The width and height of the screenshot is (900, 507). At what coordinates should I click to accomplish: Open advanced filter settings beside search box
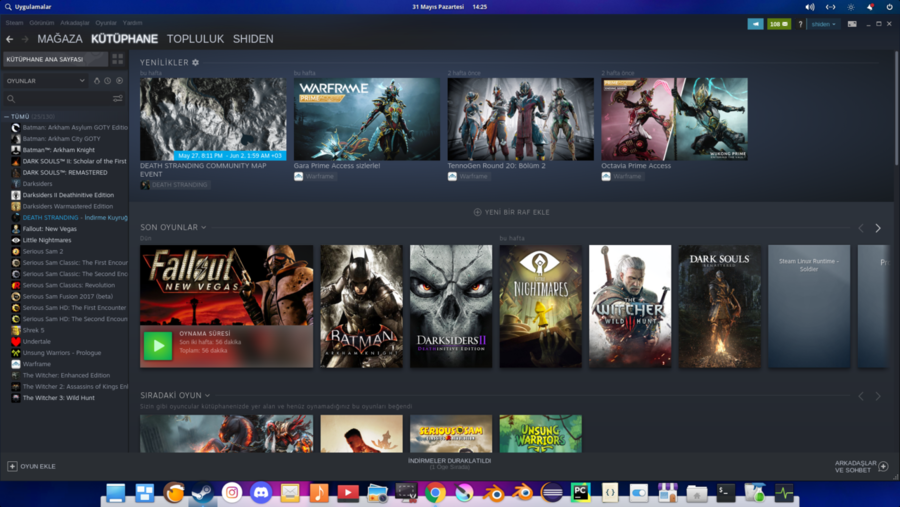tap(118, 99)
